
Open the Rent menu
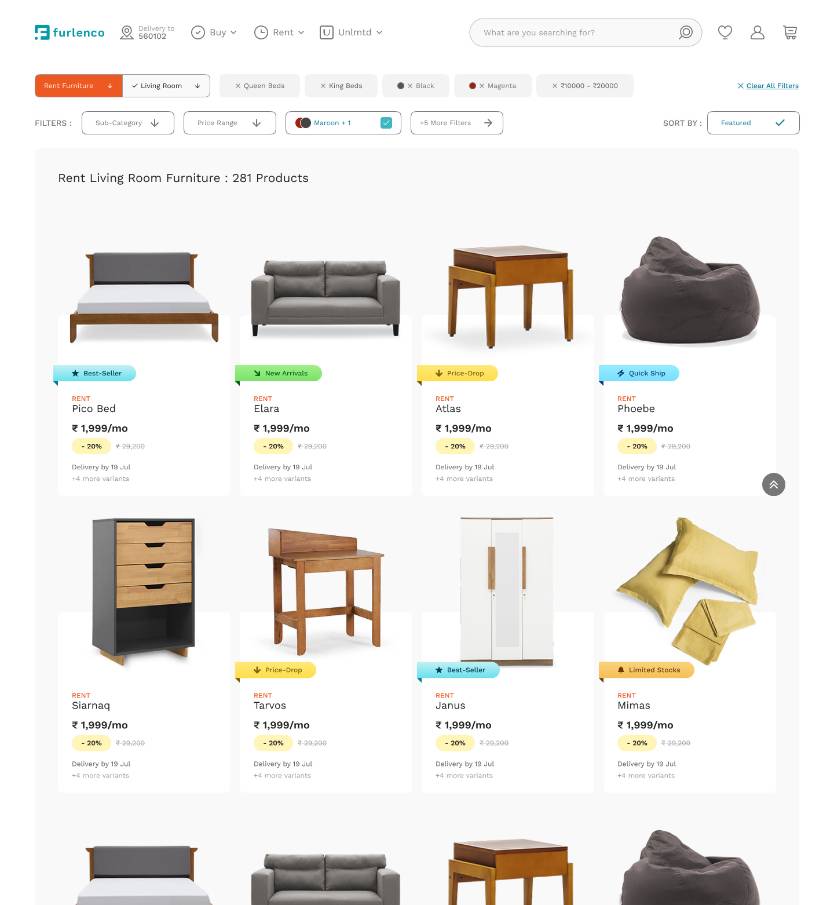pyautogui.click(x=279, y=32)
